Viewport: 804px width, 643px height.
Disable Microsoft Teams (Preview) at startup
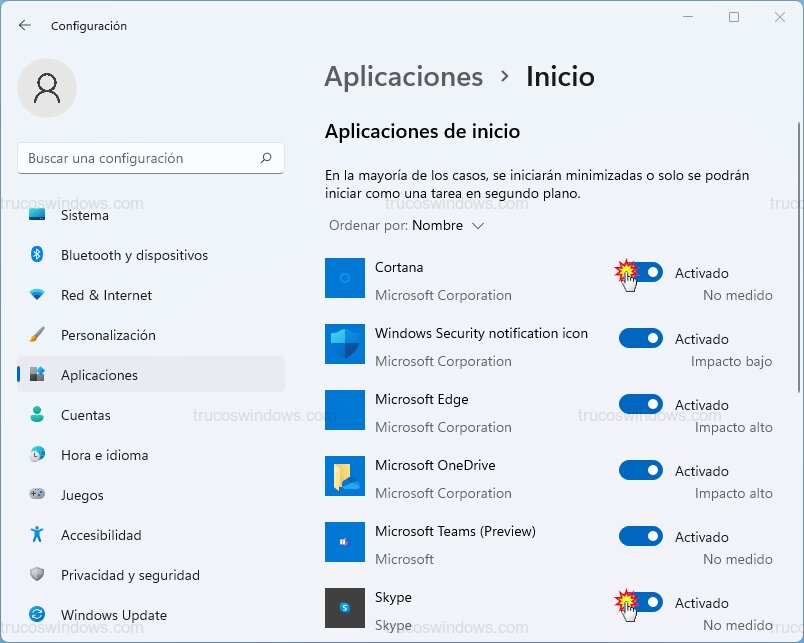[640, 536]
